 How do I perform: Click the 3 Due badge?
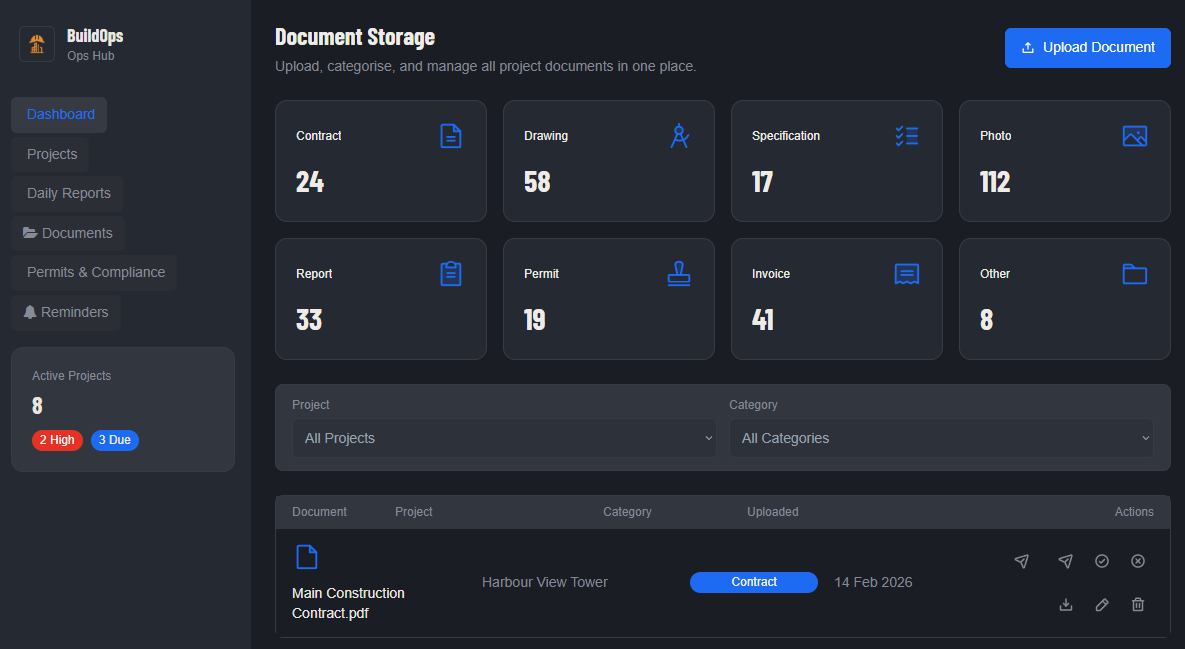click(x=115, y=440)
